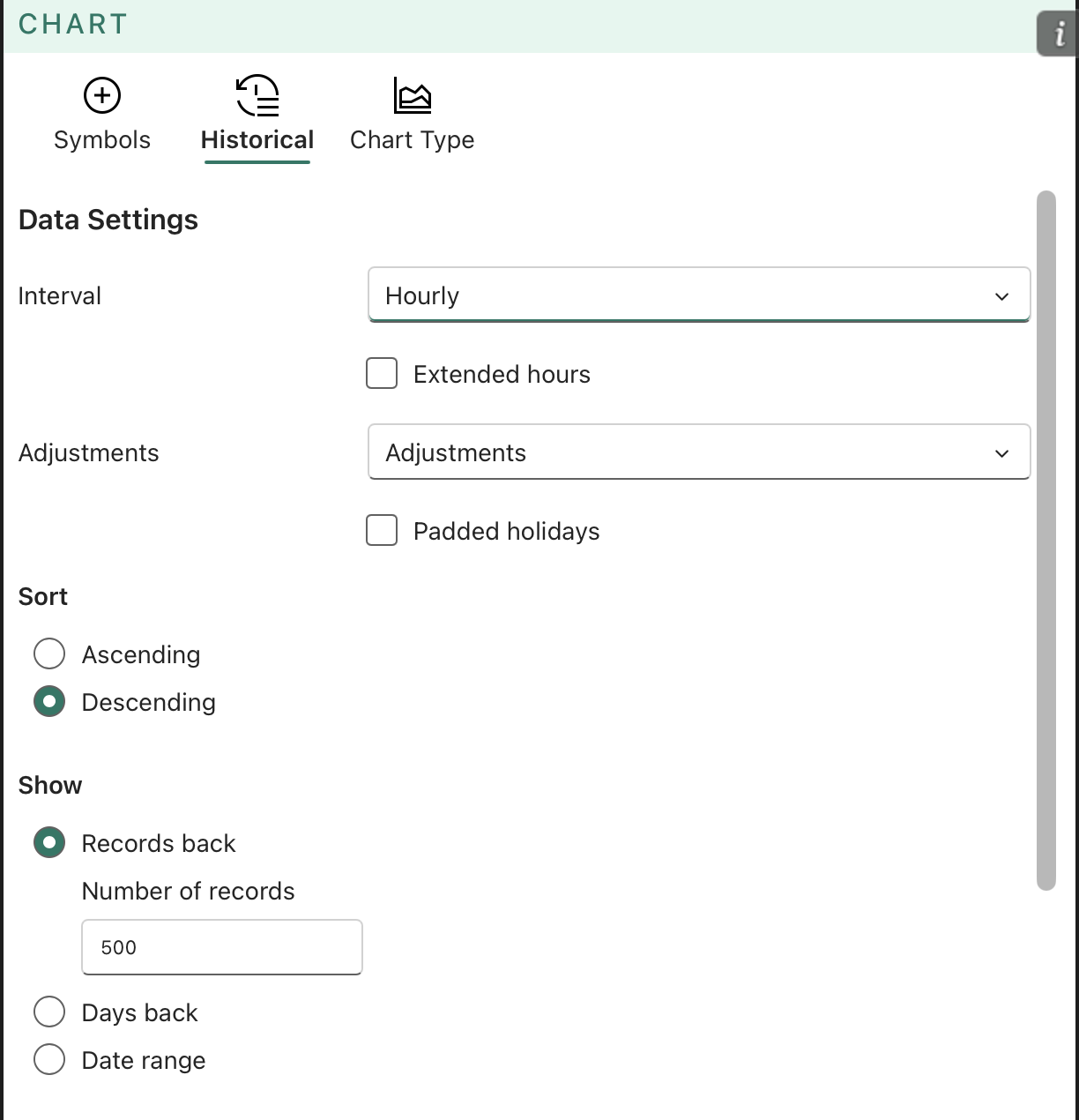Select the Descending sort radio button
This screenshot has width=1079, height=1120.
point(49,702)
